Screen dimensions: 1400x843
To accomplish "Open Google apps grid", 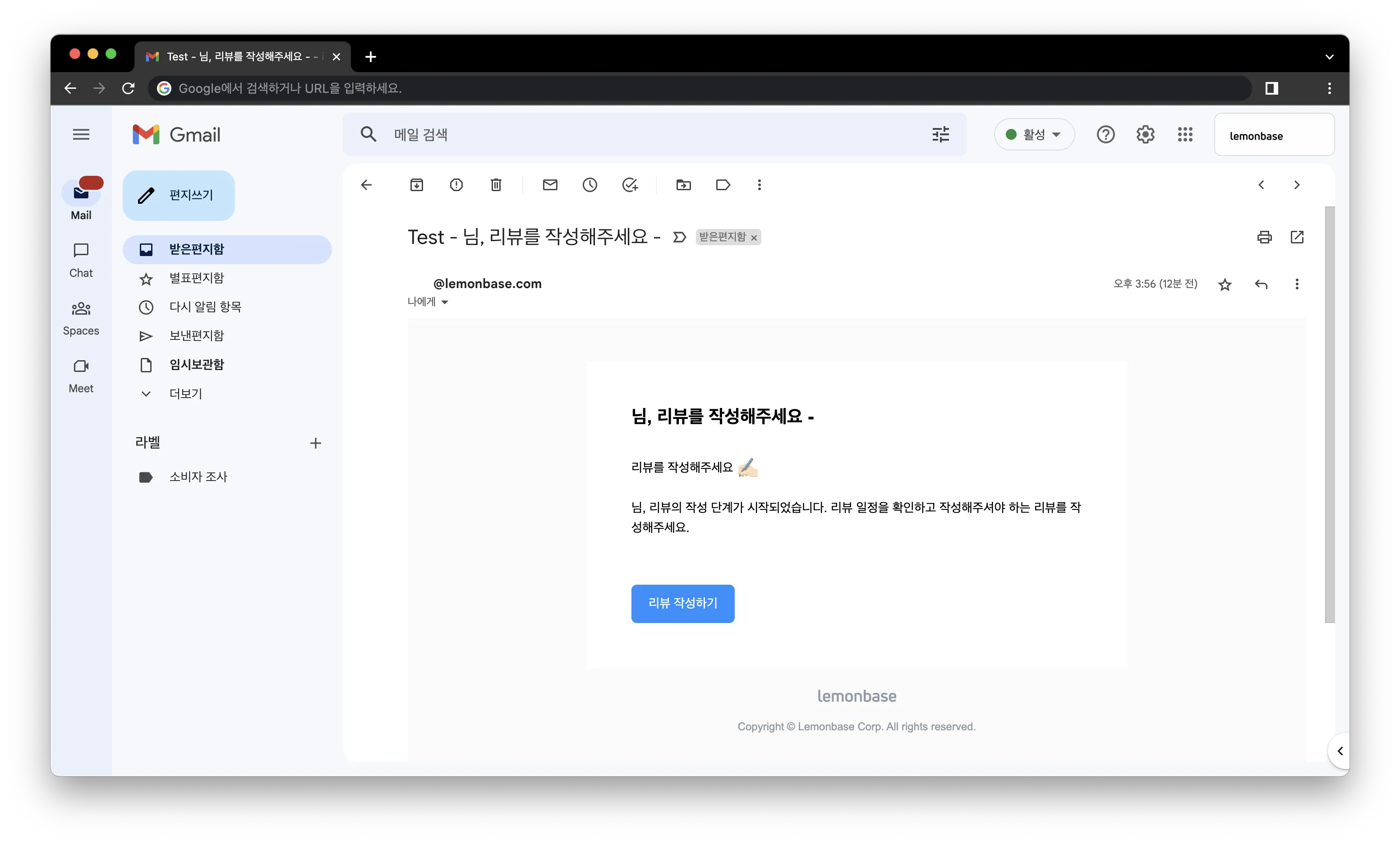I will (x=1185, y=135).
